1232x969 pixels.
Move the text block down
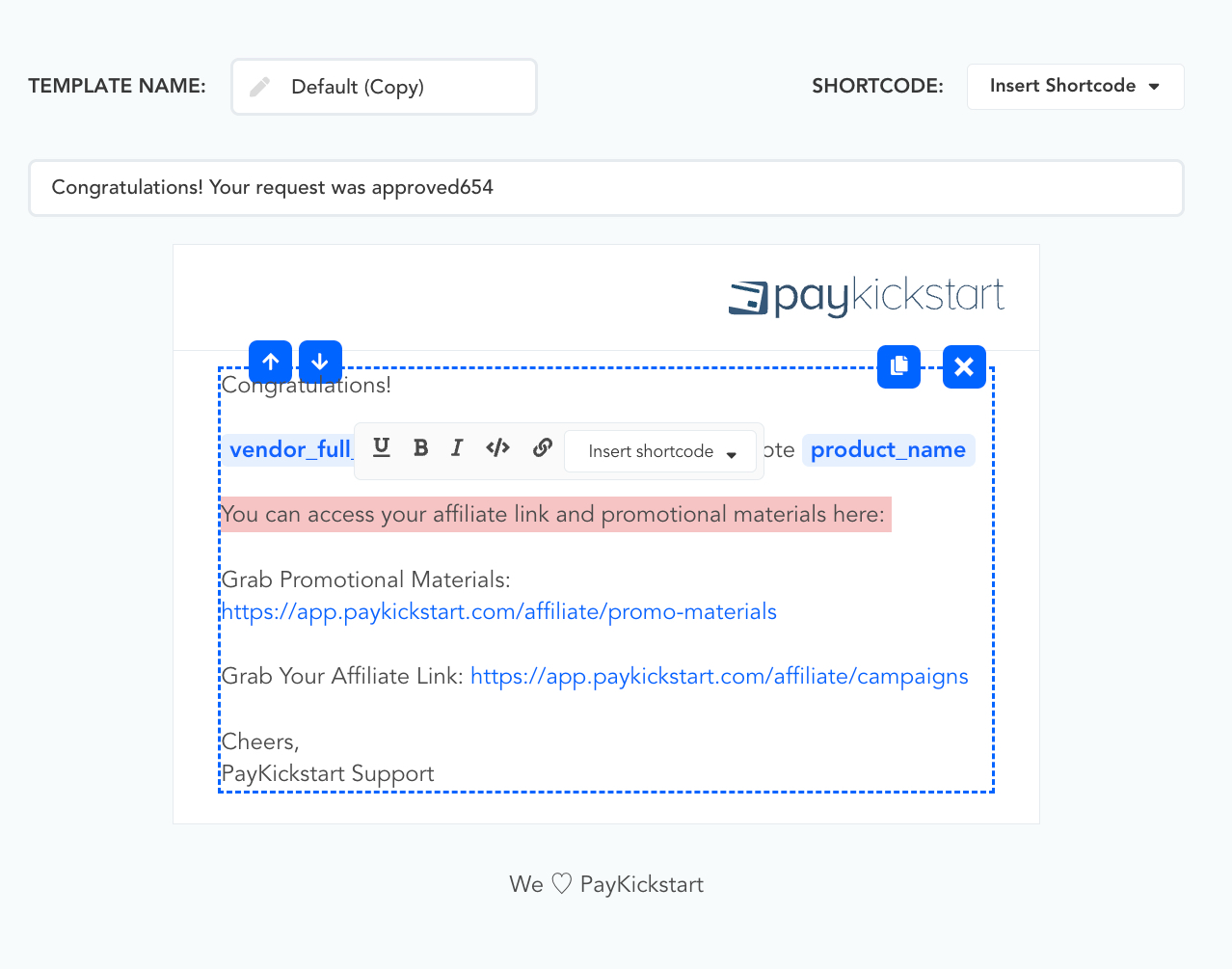click(x=320, y=363)
